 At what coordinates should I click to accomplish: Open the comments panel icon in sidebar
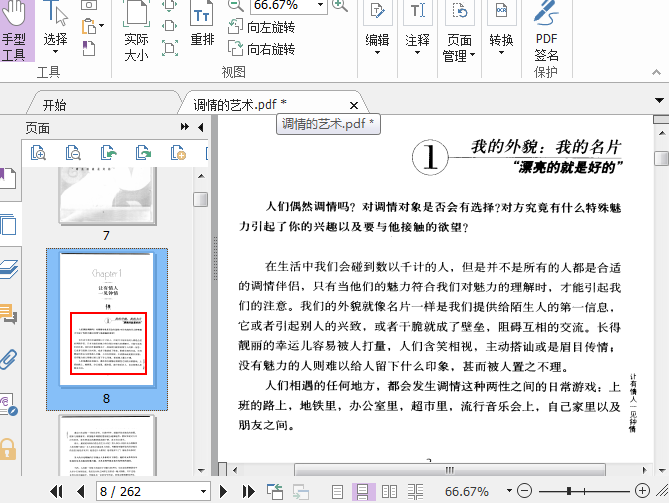tap(9, 314)
